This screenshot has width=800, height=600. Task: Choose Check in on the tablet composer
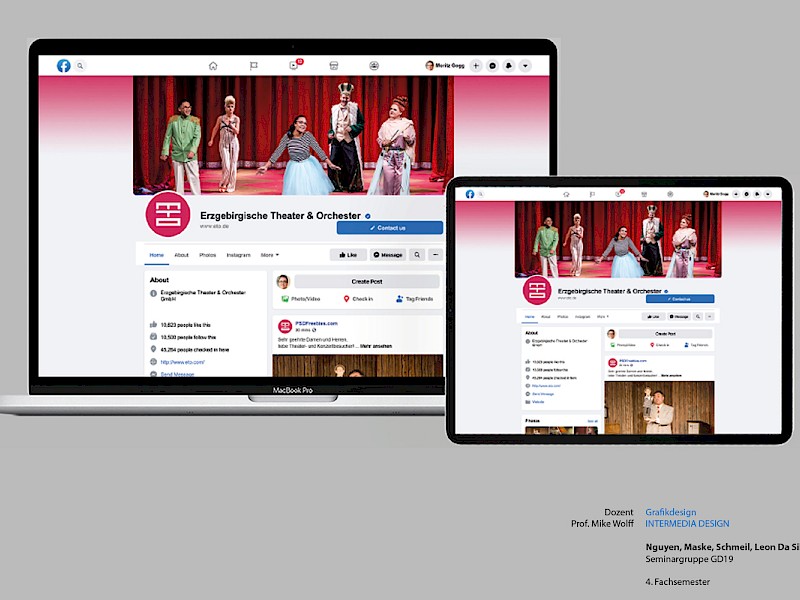pyautogui.click(x=660, y=345)
